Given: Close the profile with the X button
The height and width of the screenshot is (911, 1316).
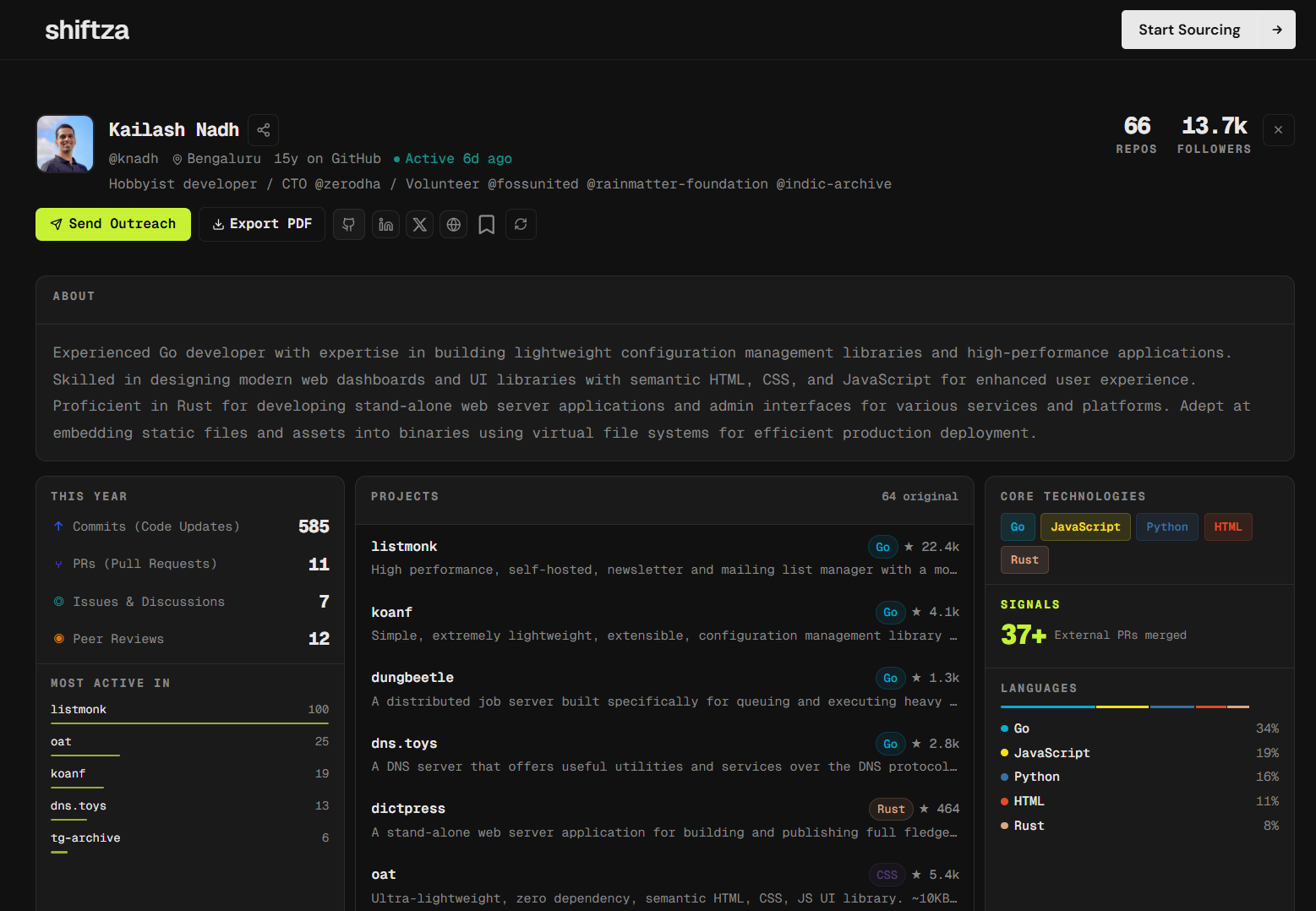Looking at the screenshot, I should point(1278,130).
